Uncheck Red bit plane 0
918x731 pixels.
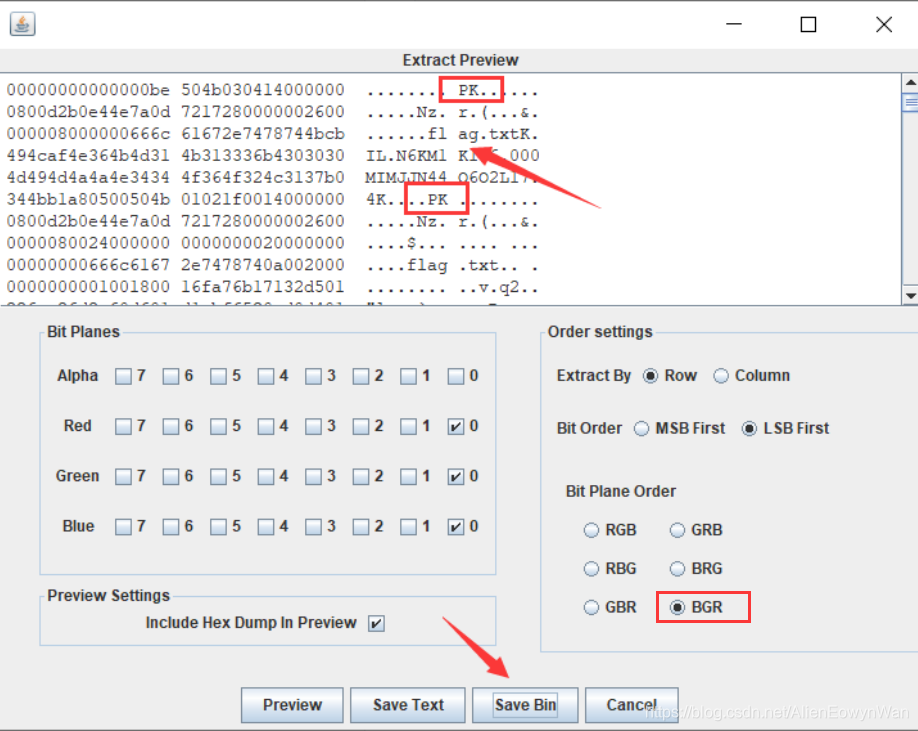pos(455,426)
